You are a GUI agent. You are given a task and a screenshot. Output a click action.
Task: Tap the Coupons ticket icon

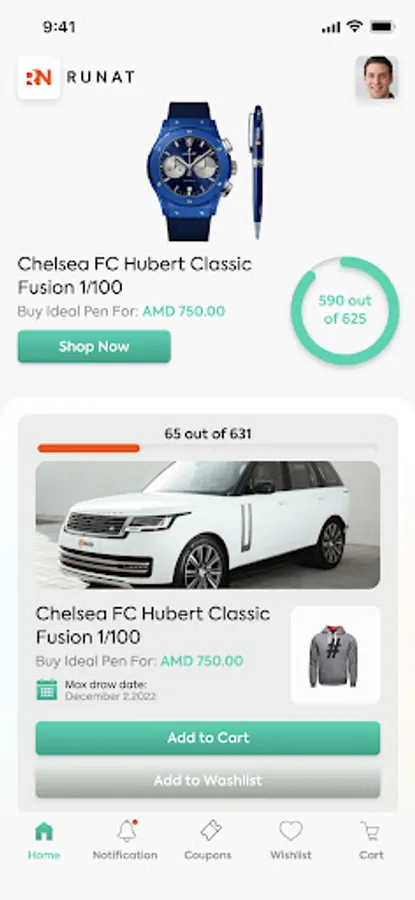211,831
